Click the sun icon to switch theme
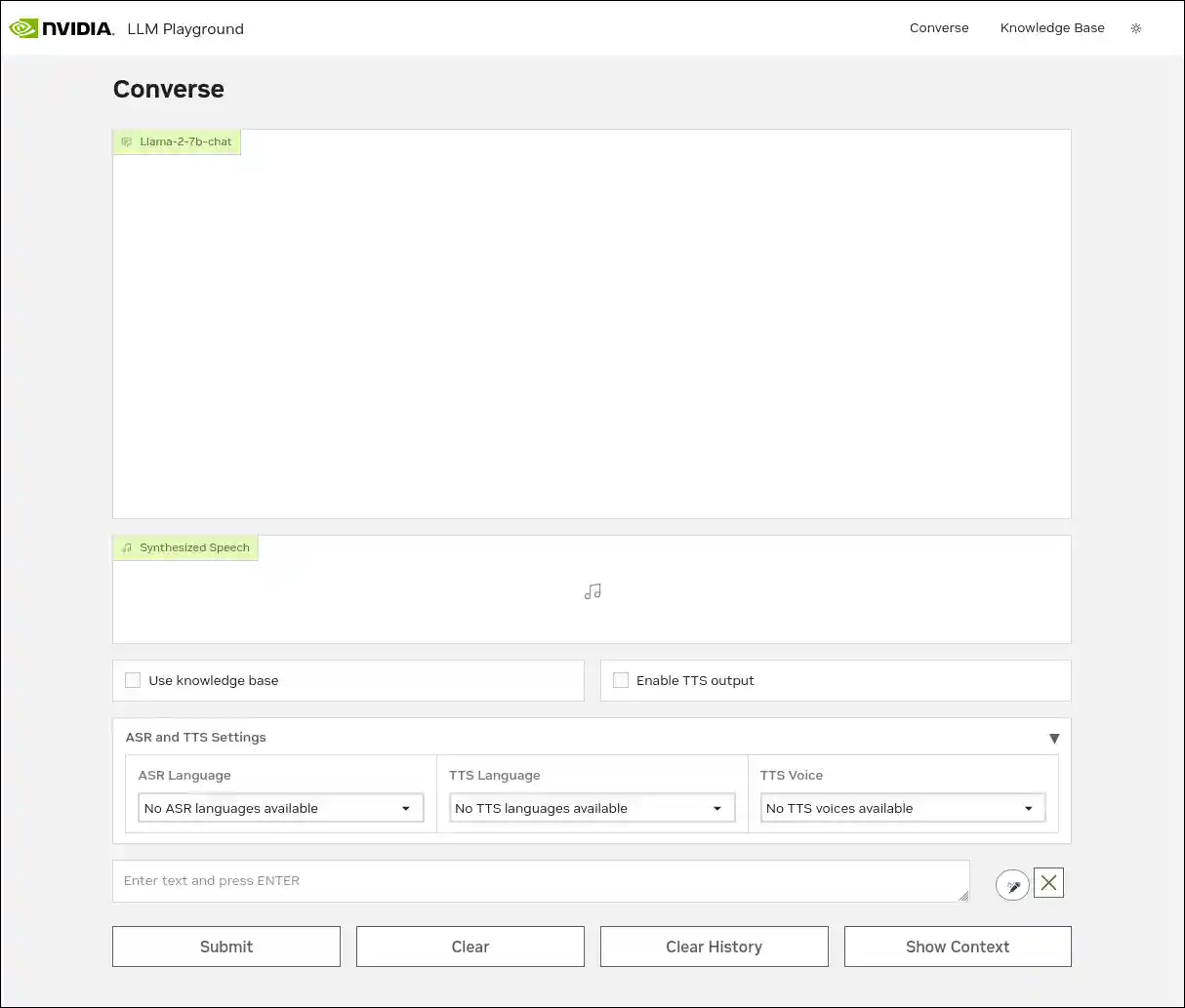Image resolution: width=1185 pixels, height=1008 pixels. pos(1136,28)
